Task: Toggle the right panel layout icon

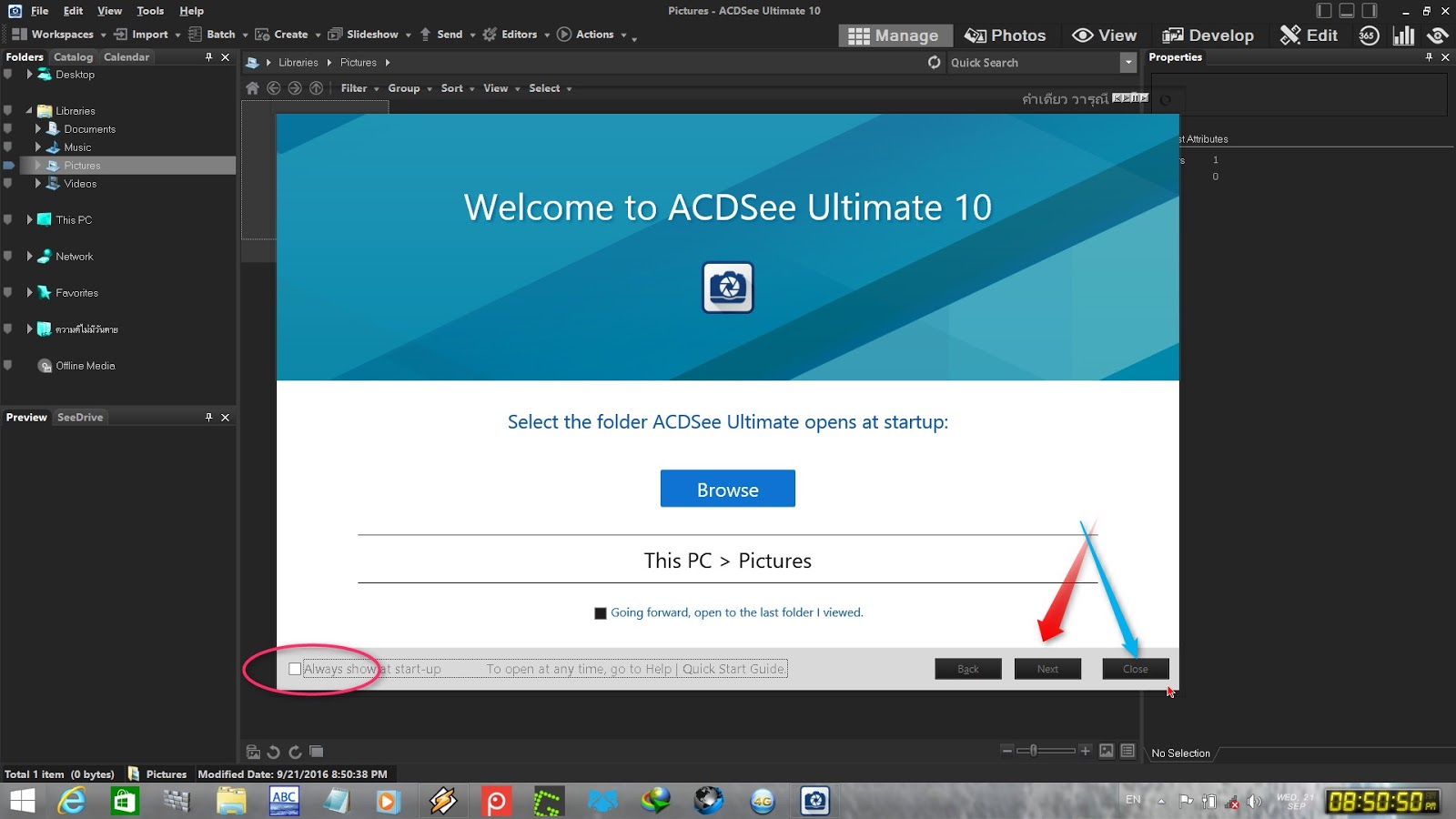Action: coord(1370,11)
